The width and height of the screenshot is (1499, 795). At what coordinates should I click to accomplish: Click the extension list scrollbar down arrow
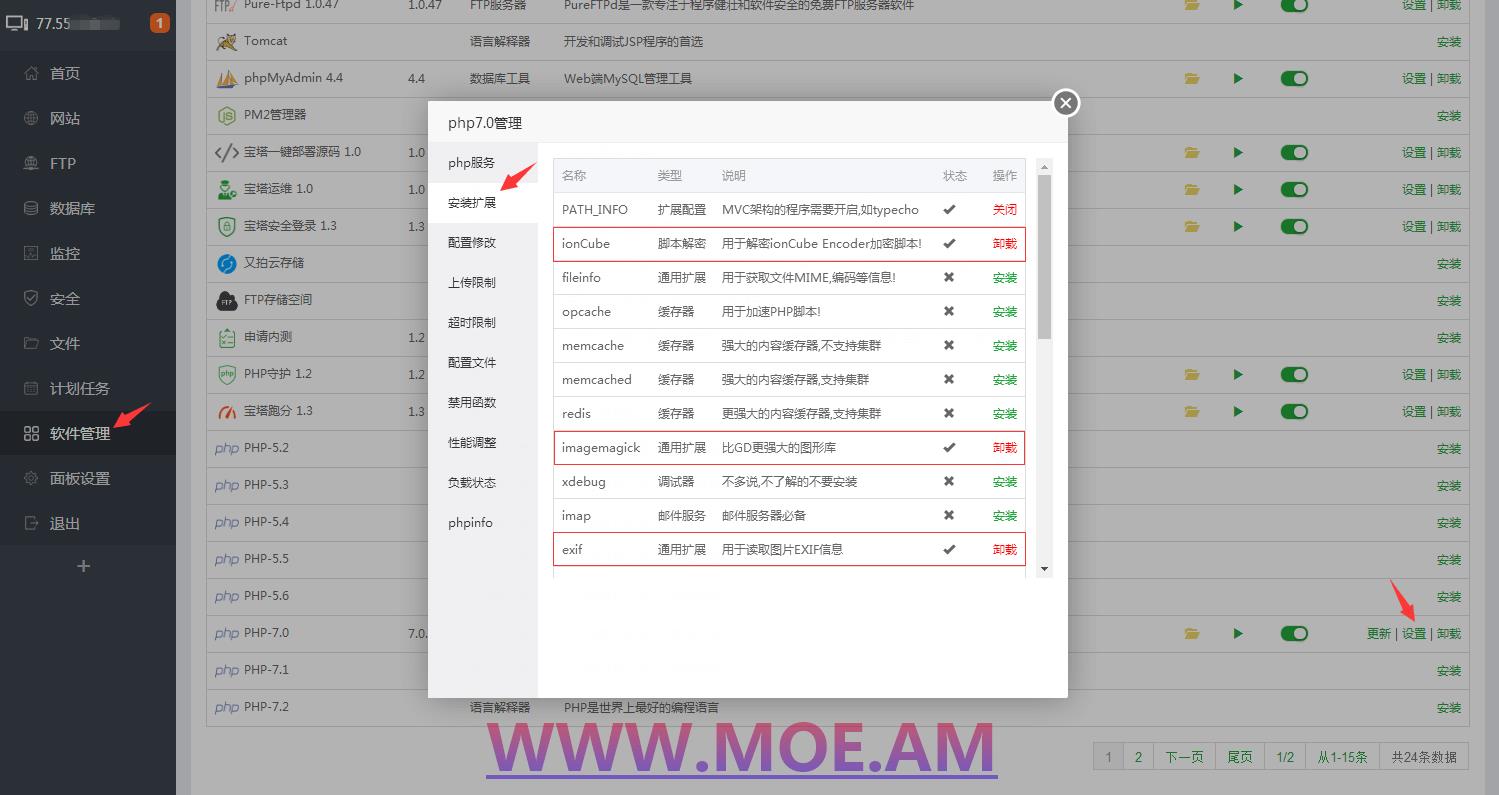coord(1044,569)
